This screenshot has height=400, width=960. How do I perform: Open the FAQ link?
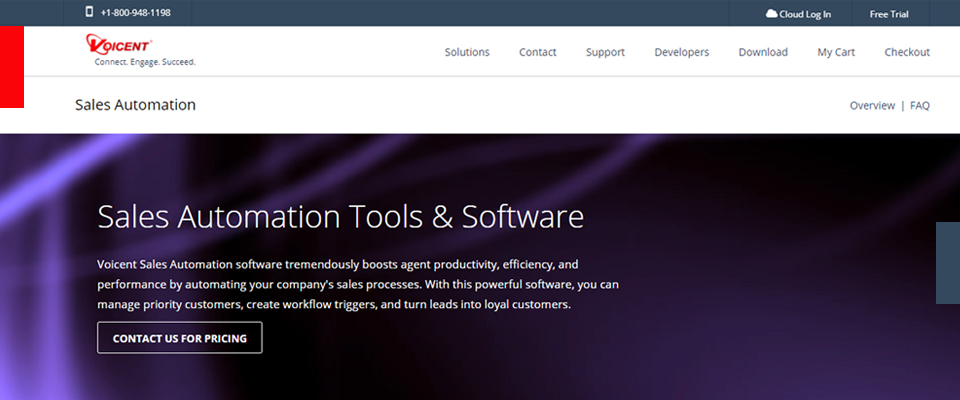[920, 105]
